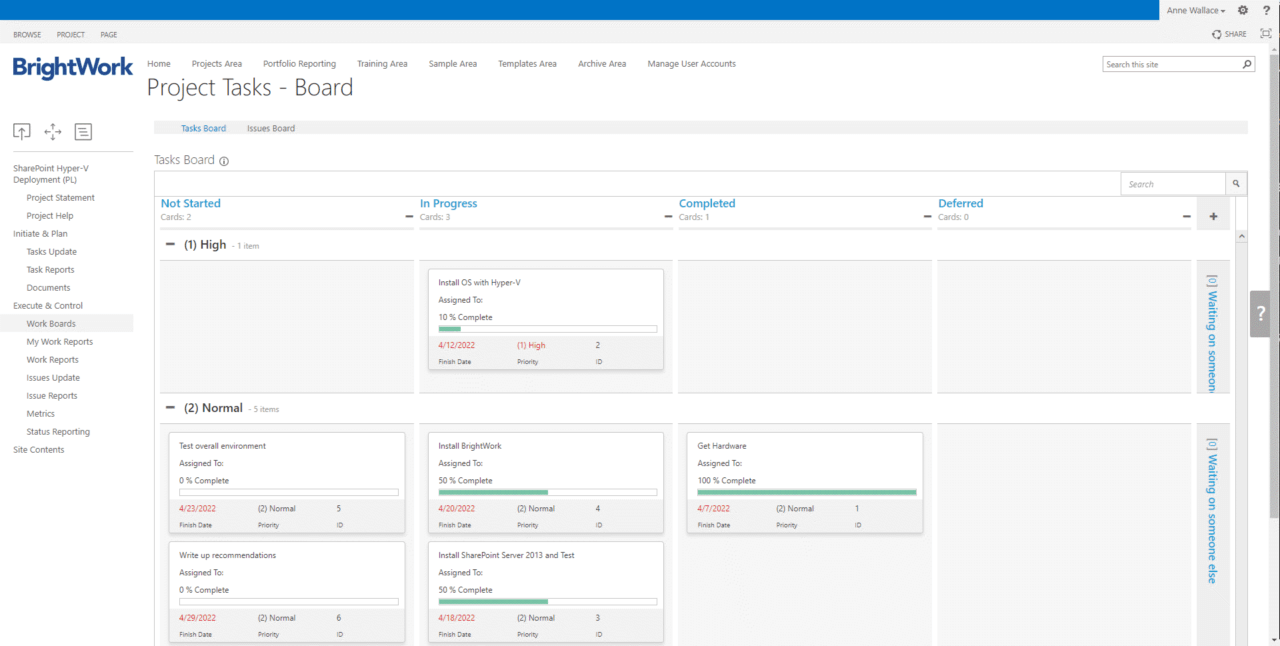Open the Help question mark icon
Viewport: 1280px width, 646px height.
(x=1266, y=10)
